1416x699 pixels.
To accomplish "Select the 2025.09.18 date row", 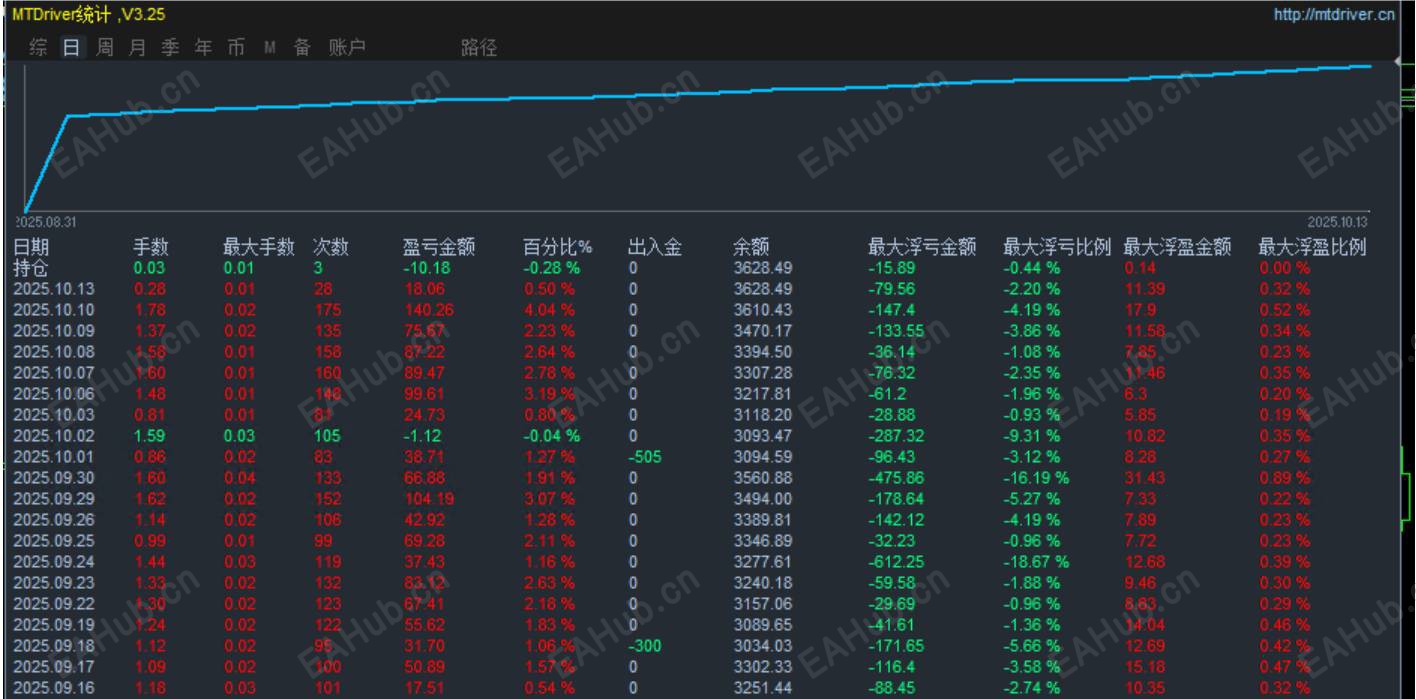I will click(x=52, y=646).
